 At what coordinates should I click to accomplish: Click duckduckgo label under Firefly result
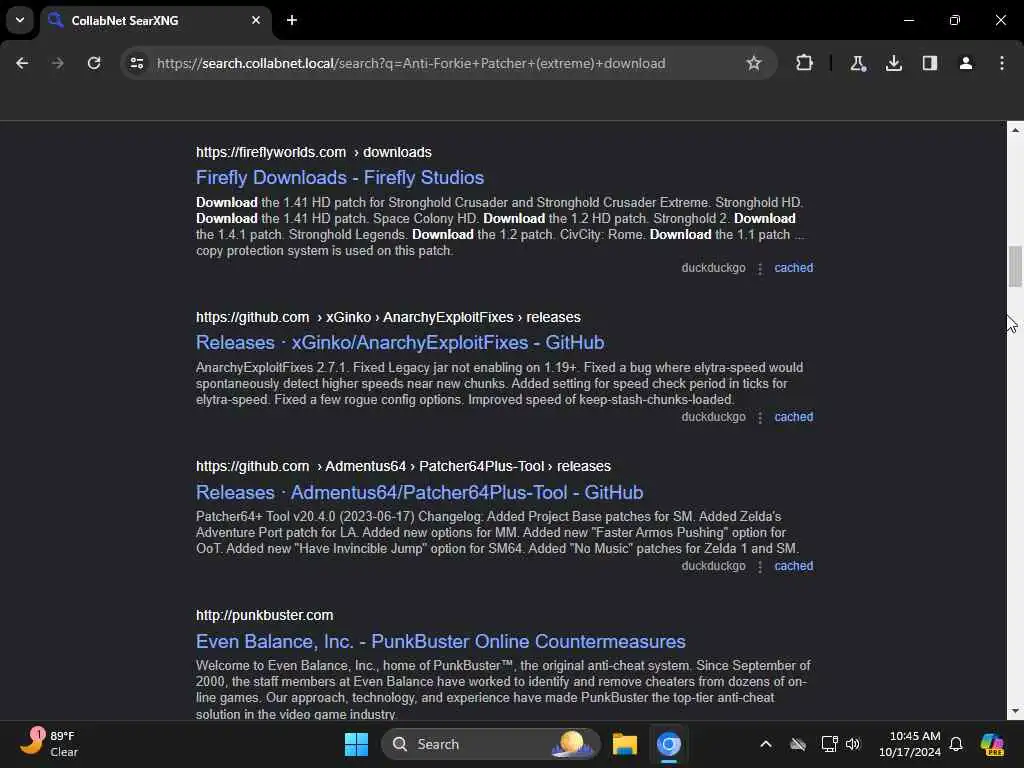pyautogui.click(x=713, y=268)
